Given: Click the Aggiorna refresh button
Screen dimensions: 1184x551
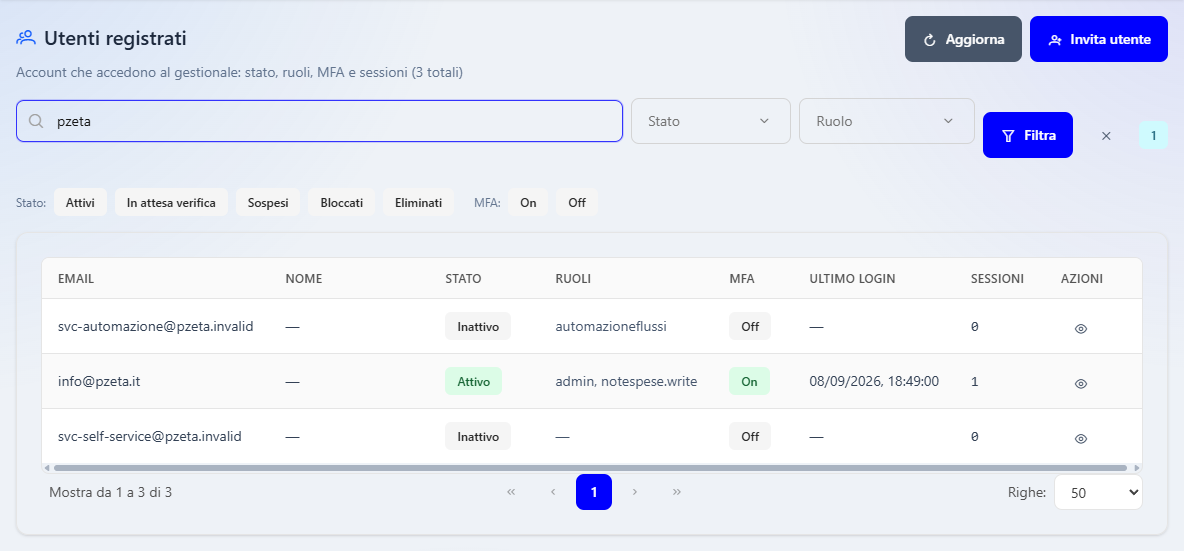Looking at the screenshot, I should tap(964, 39).
